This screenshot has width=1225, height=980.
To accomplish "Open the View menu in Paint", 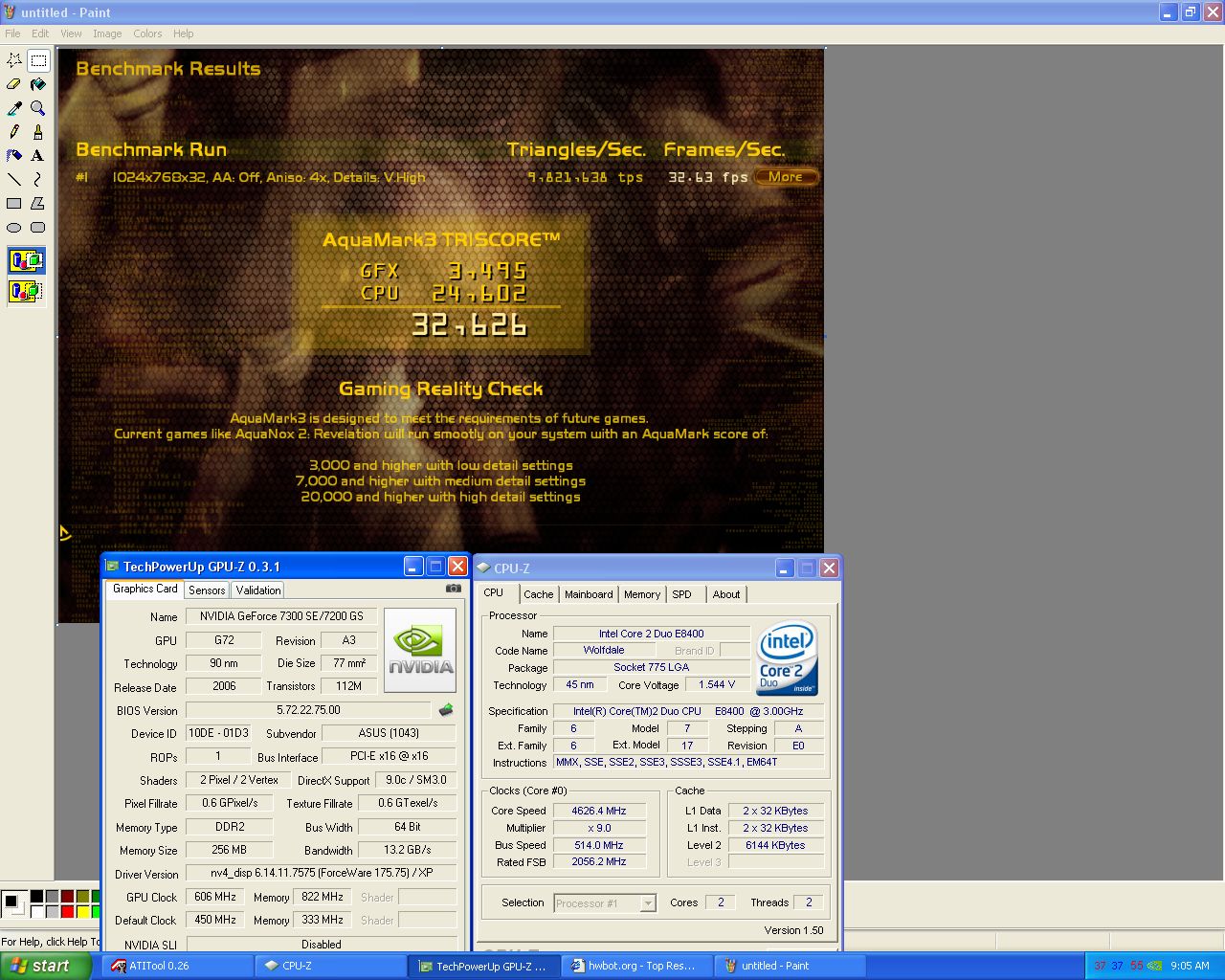I will click(x=71, y=33).
